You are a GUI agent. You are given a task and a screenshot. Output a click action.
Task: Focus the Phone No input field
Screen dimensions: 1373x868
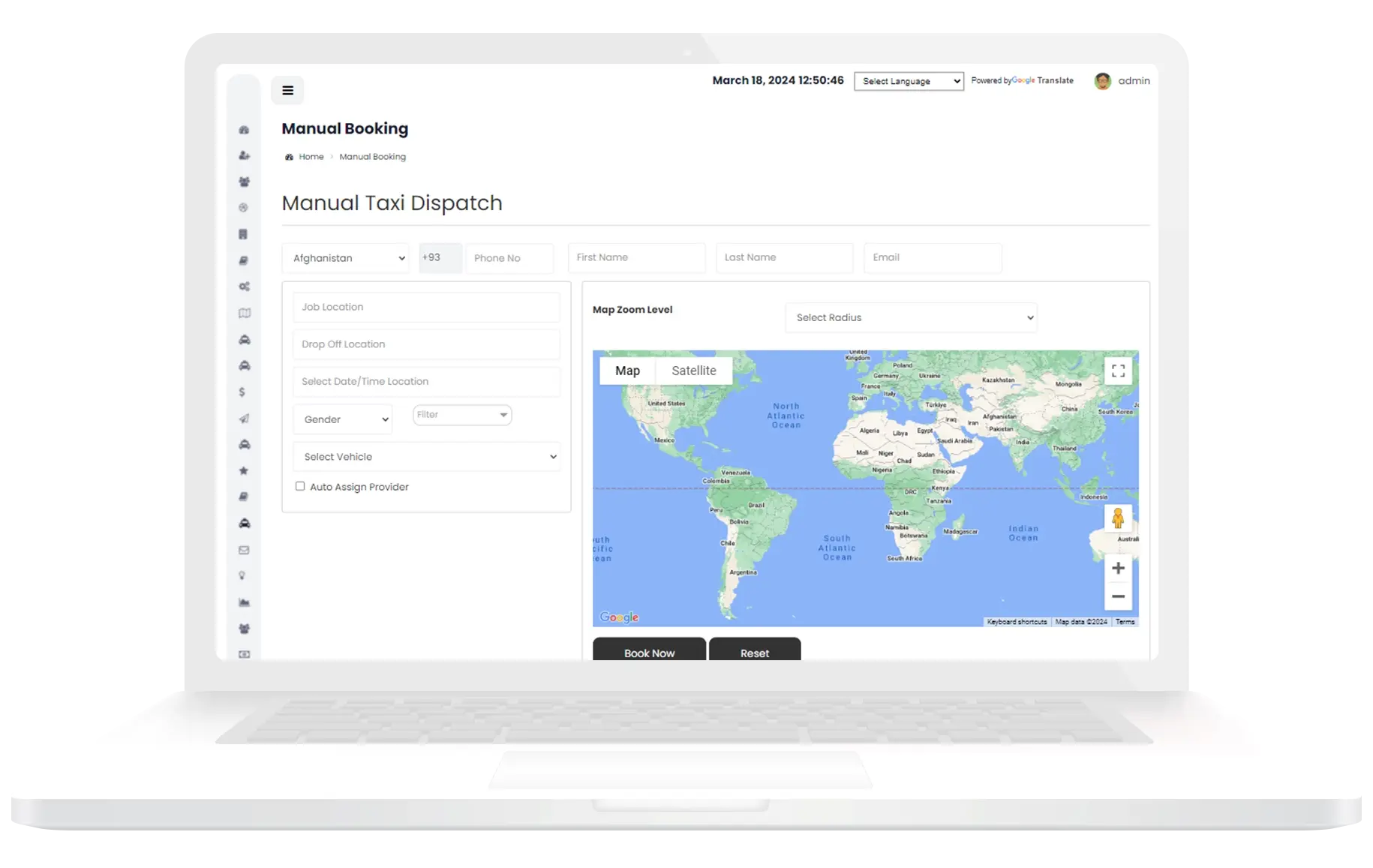509,258
